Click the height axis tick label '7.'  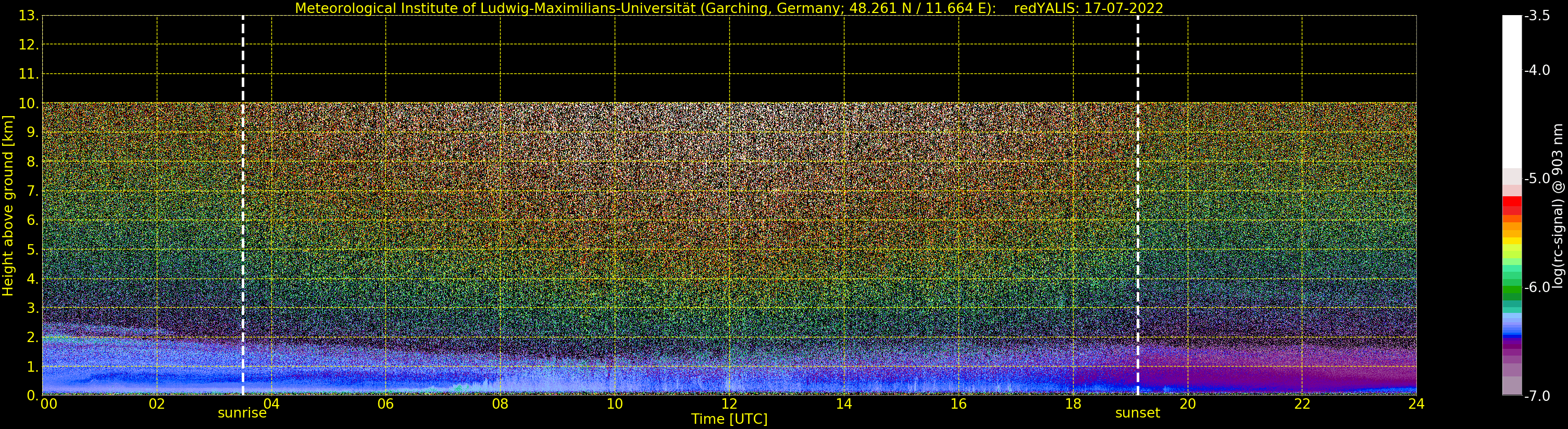33,191
